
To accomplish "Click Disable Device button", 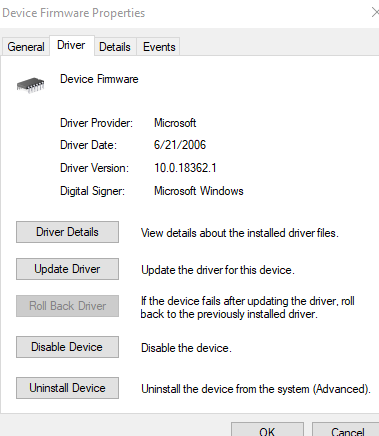I will 67,347.
